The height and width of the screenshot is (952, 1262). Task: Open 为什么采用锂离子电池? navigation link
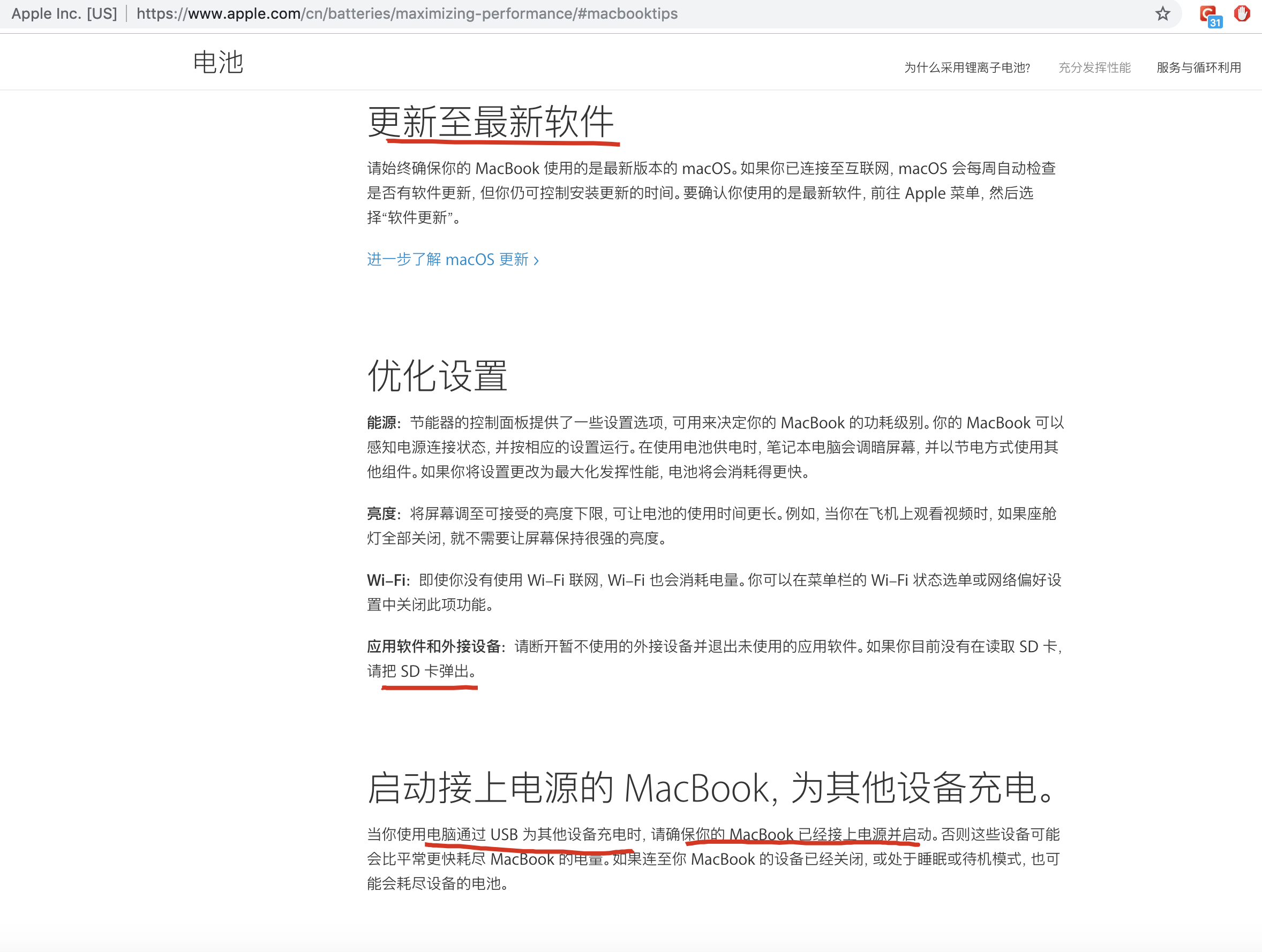[x=966, y=68]
